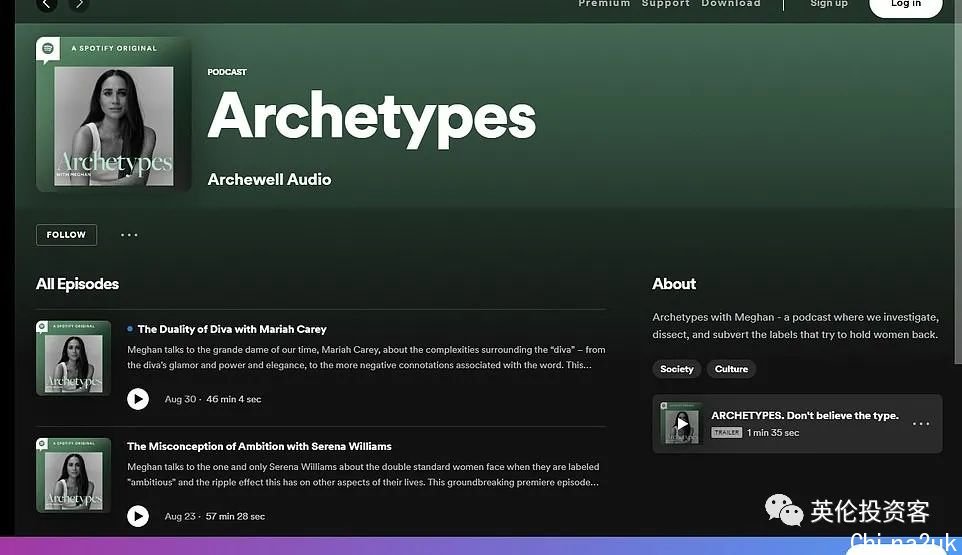Open the Serena Williams episode thumbnail
962x555 pixels.
pyautogui.click(x=74, y=475)
